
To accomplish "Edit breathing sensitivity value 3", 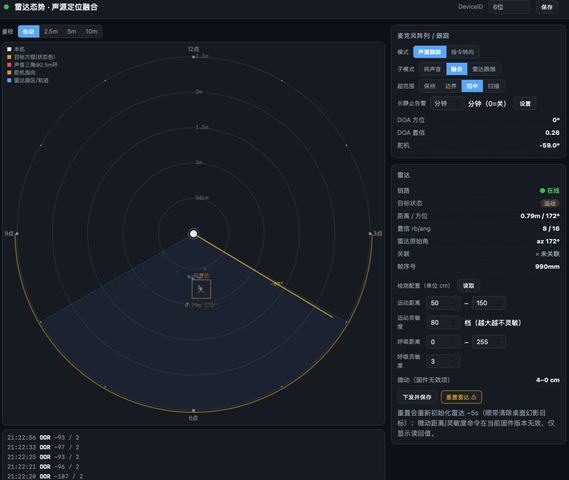I will click(443, 361).
